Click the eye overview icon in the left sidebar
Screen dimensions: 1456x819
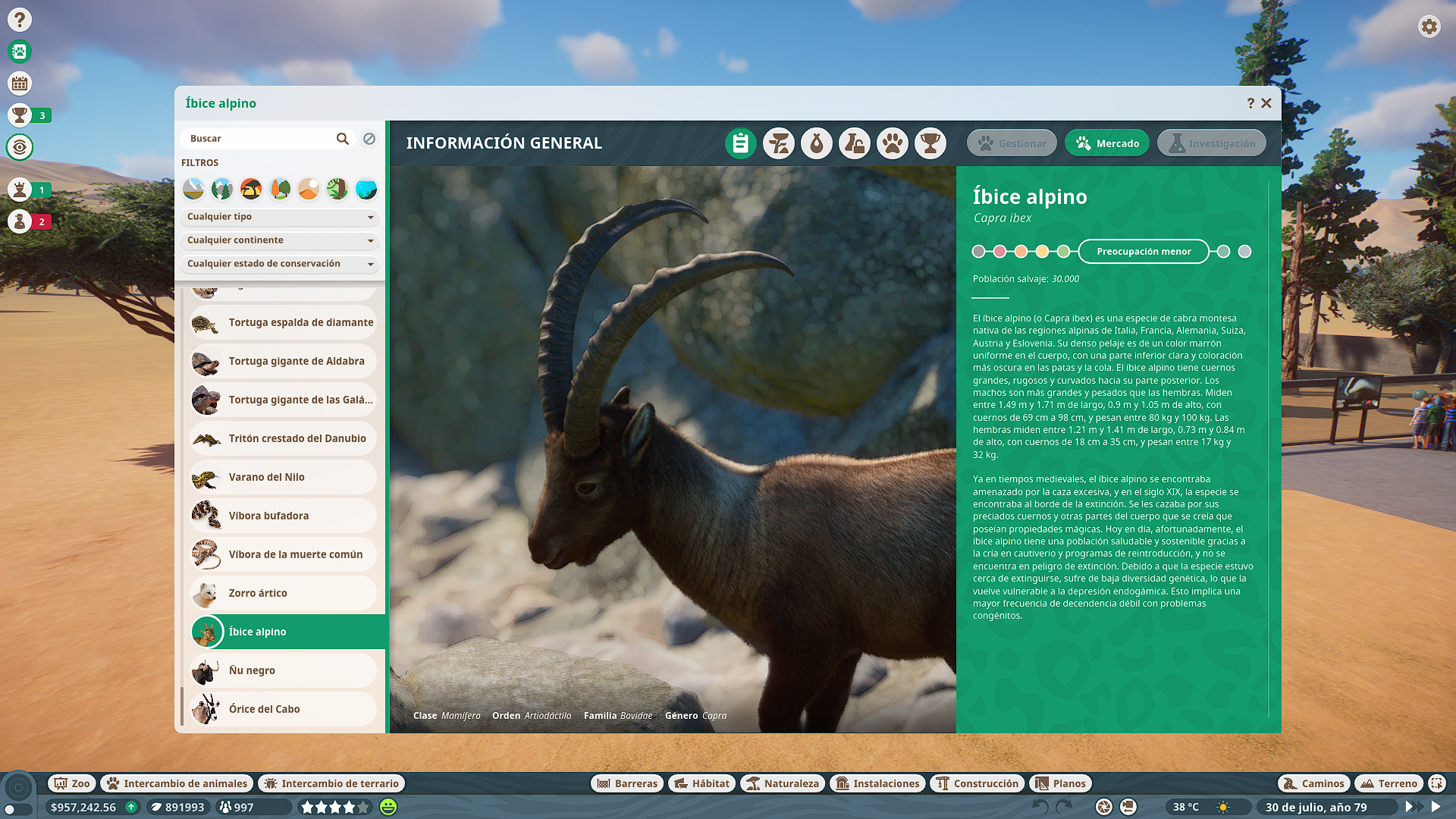pyautogui.click(x=20, y=147)
